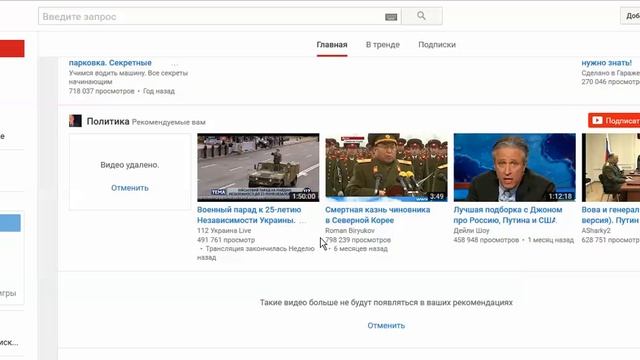Click the blue highlighted item in left sidebar
The width and height of the screenshot is (640, 360).
[10, 223]
